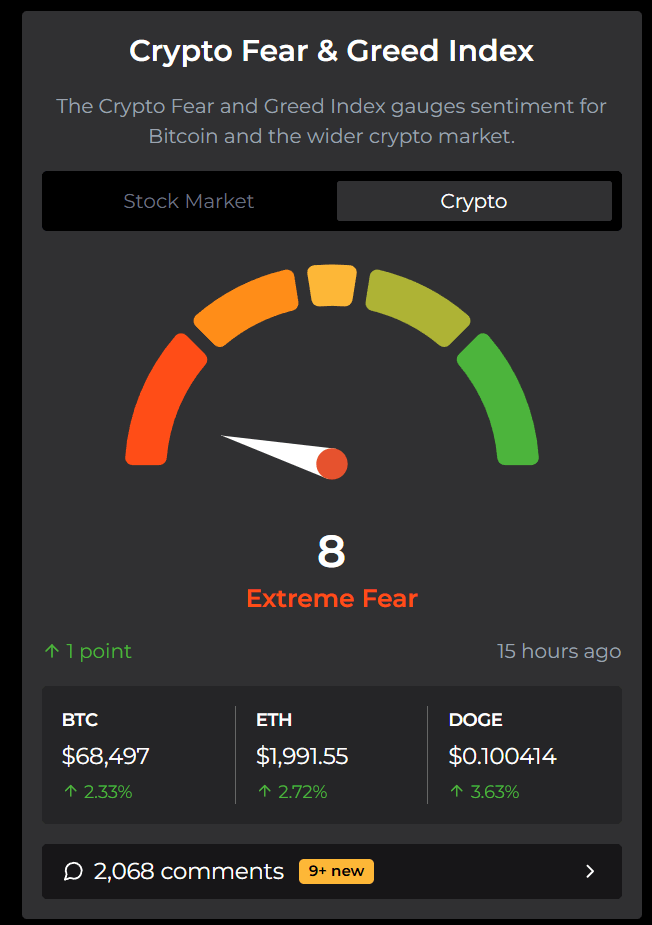Viewport: 652px width, 925px height.
Task: Open the DOGE price $0.100414
Action: coord(503,757)
